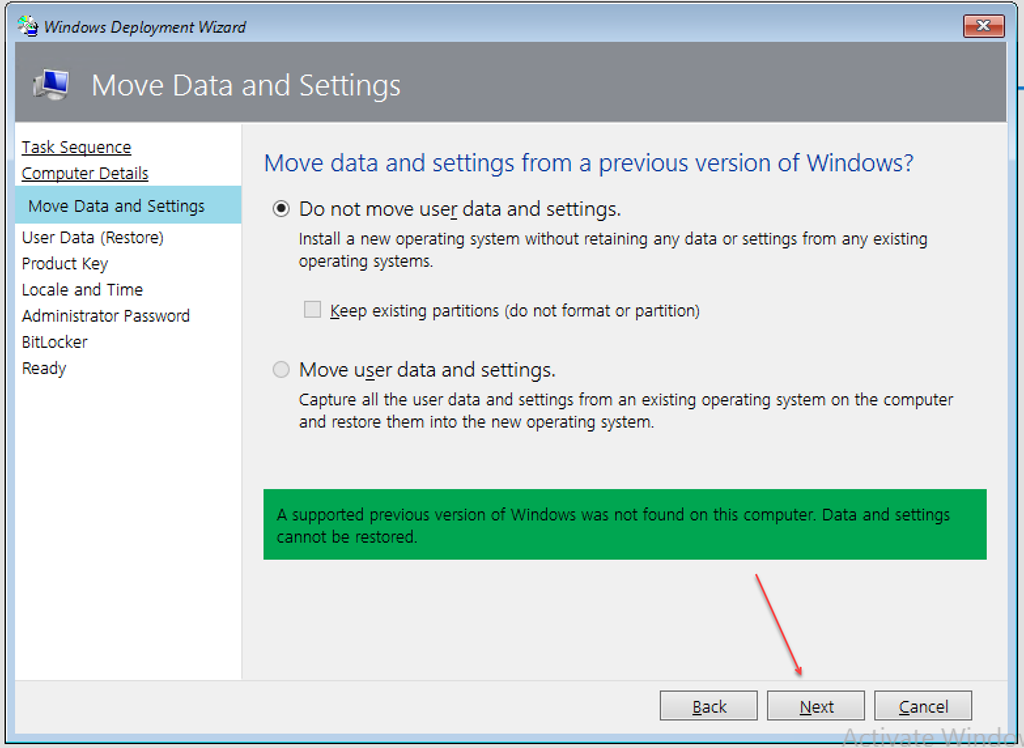Screen dimensions: 1024x748
Task: Close the Windows Deployment Wizard window
Action: (x=983, y=26)
